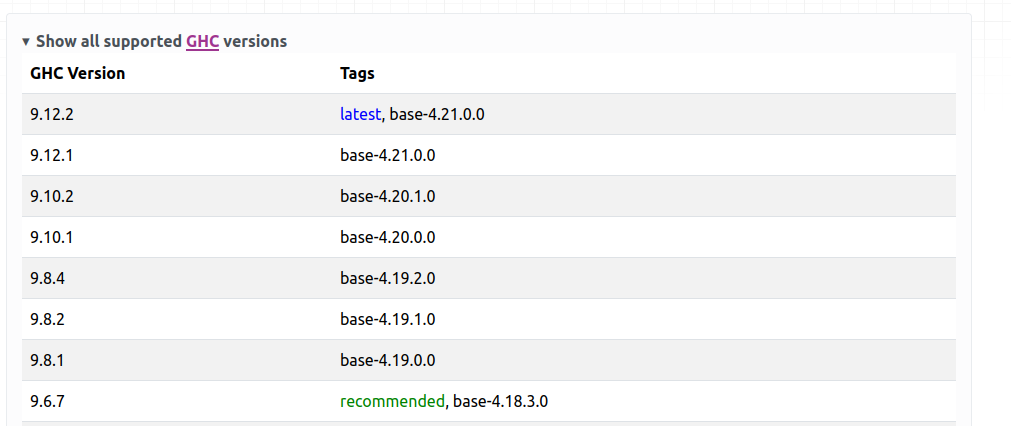Select the Tags column header
Screen dimensions: 1011x426
[x=357, y=73]
